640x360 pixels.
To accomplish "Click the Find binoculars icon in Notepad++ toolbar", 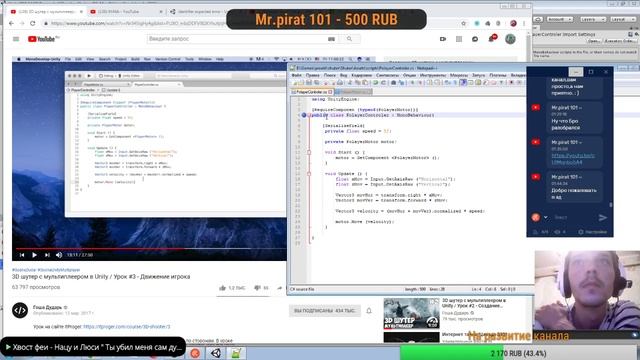I will 394,83.
